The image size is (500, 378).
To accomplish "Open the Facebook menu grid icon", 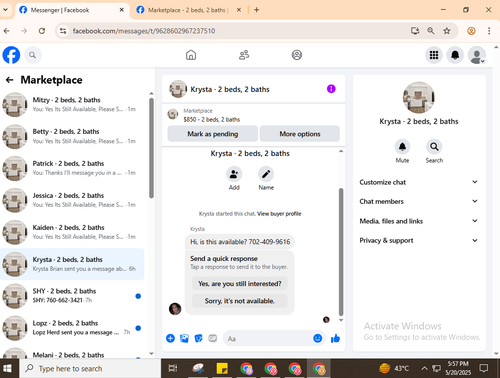I will point(434,55).
